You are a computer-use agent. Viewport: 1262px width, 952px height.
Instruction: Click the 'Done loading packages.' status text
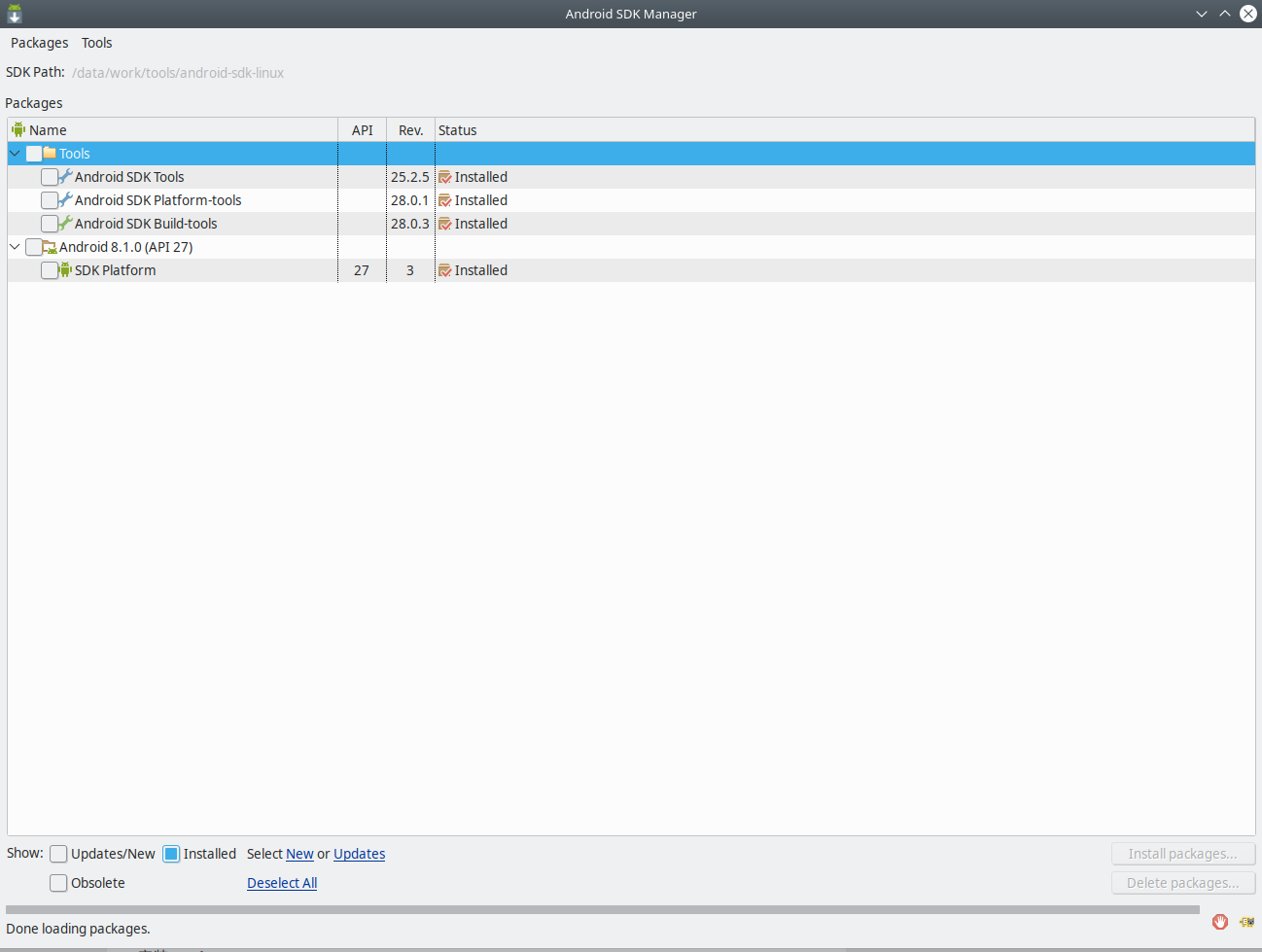(79, 929)
